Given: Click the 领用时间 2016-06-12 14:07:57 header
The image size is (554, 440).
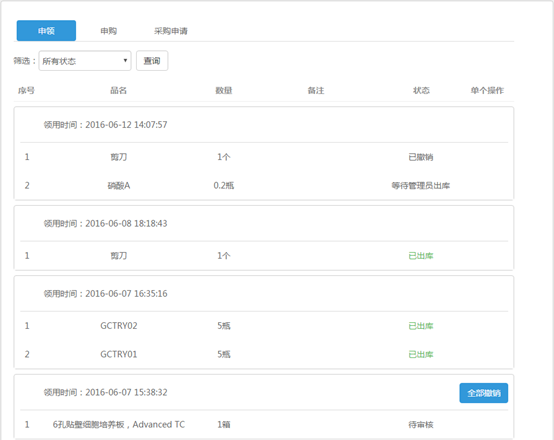Looking at the screenshot, I should click(105, 125).
